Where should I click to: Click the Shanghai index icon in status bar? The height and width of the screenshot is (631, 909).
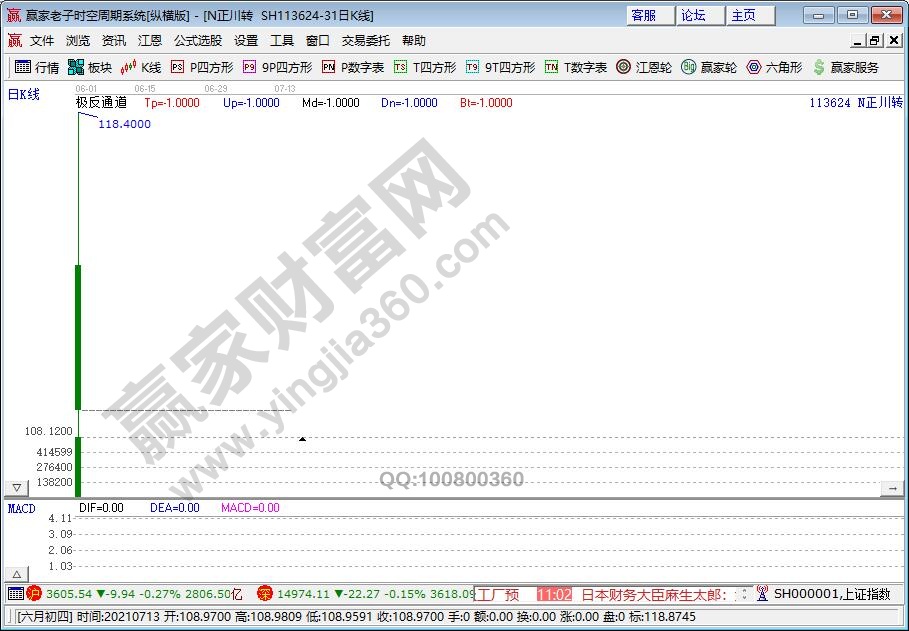(x=34, y=594)
